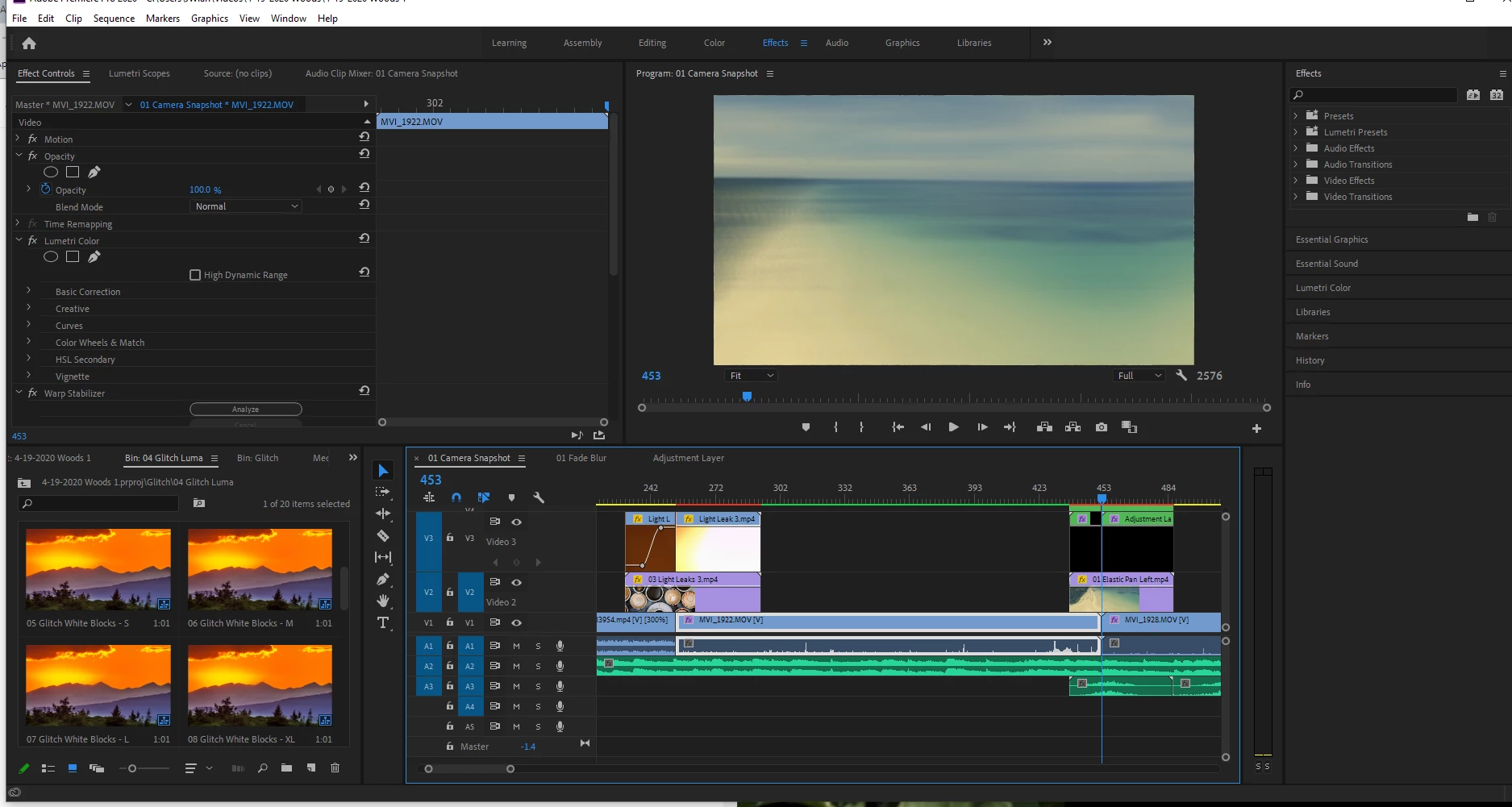Delete selected item with Project panel trash icon
This screenshot has width=1512, height=807.
point(335,768)
